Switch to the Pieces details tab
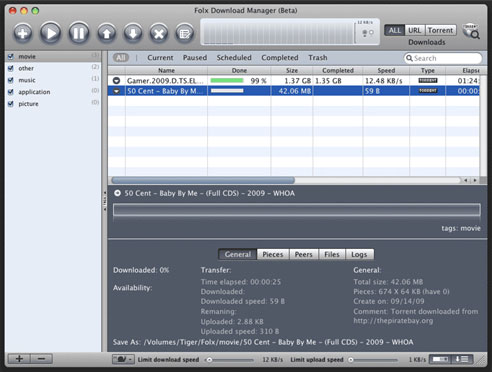The width and height of the screenshot is (492, 372). [x=273, y=254]
